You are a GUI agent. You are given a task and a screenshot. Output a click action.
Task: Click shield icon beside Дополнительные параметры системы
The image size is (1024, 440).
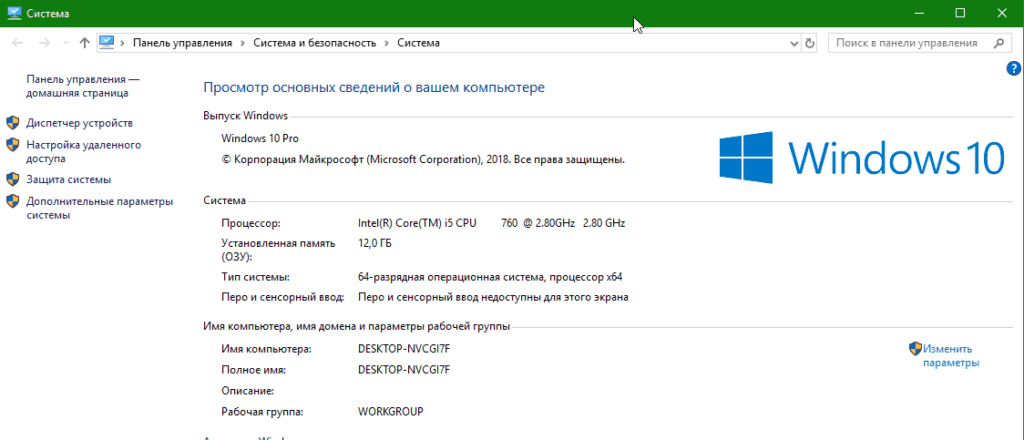13,201
